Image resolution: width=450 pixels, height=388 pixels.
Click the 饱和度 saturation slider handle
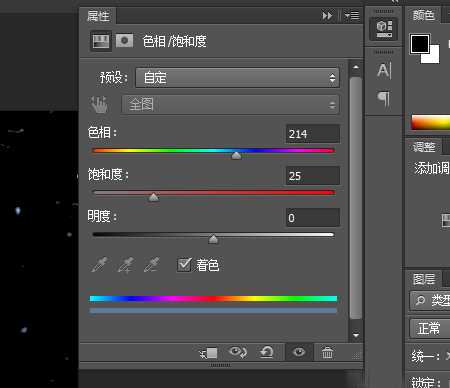click(154, 197)
